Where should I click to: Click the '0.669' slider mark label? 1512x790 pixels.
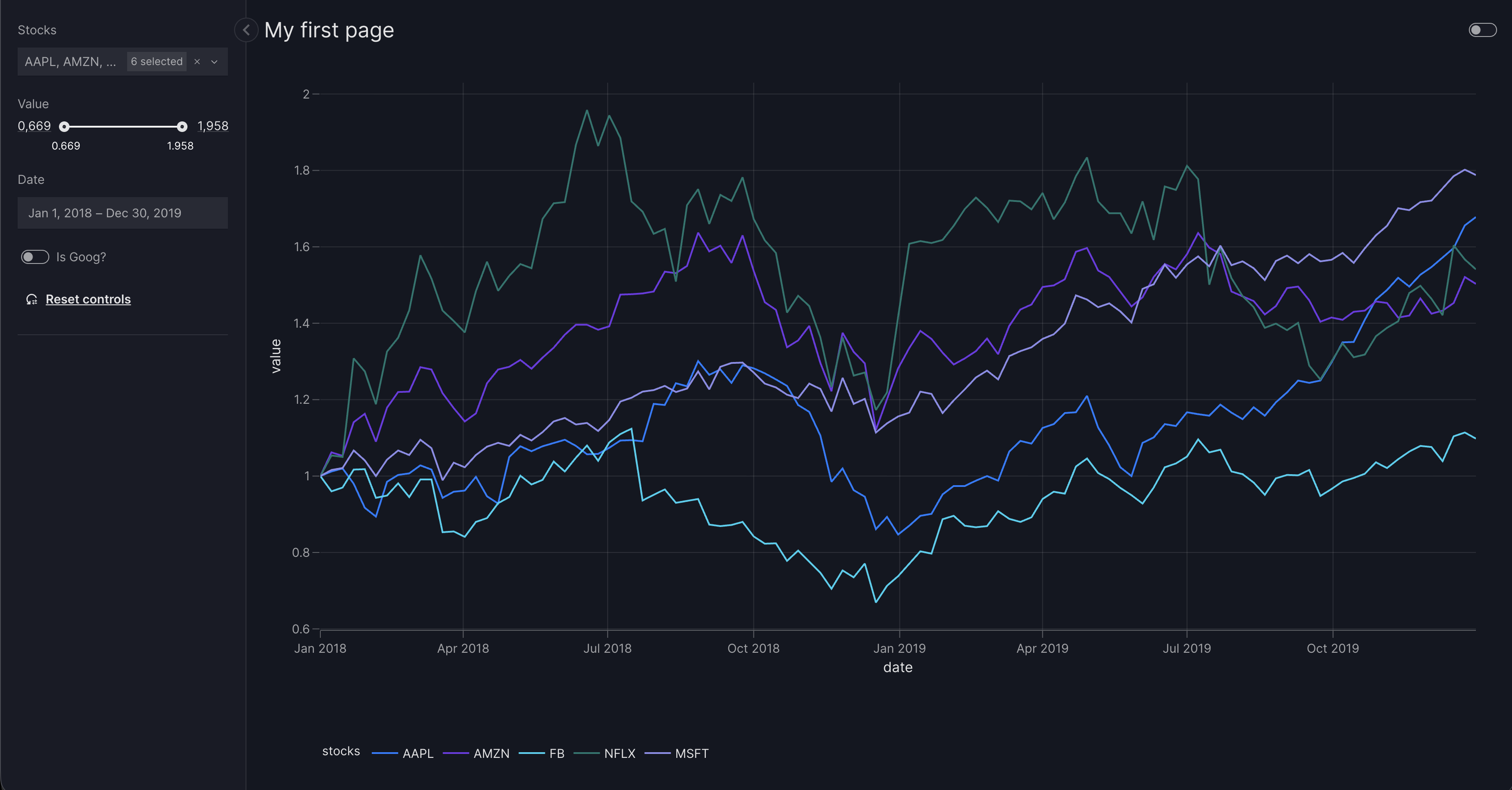point(66,146)
